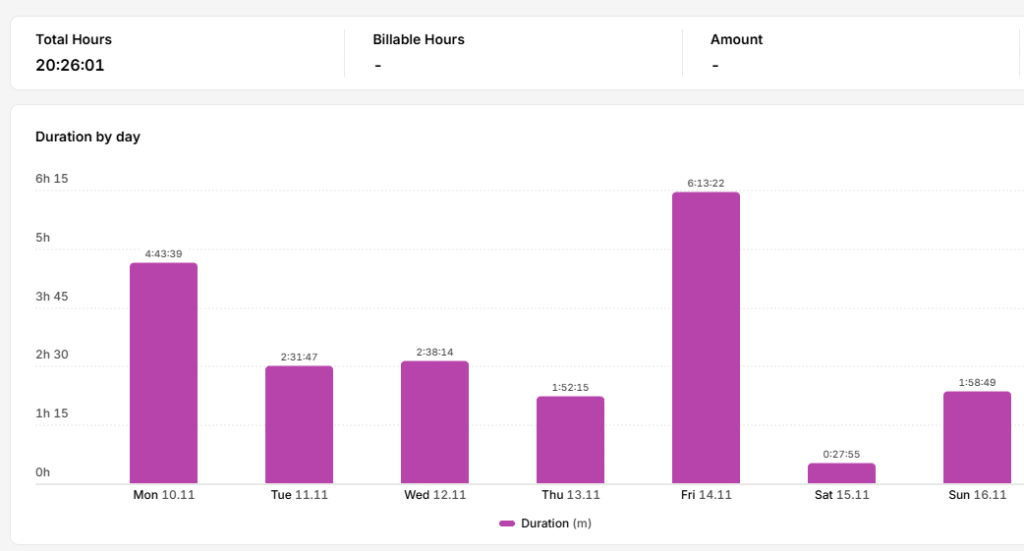1024x551 pixels.
Task: Click the Sat 15.11 axis label
Action: click(x=842, y=495)
